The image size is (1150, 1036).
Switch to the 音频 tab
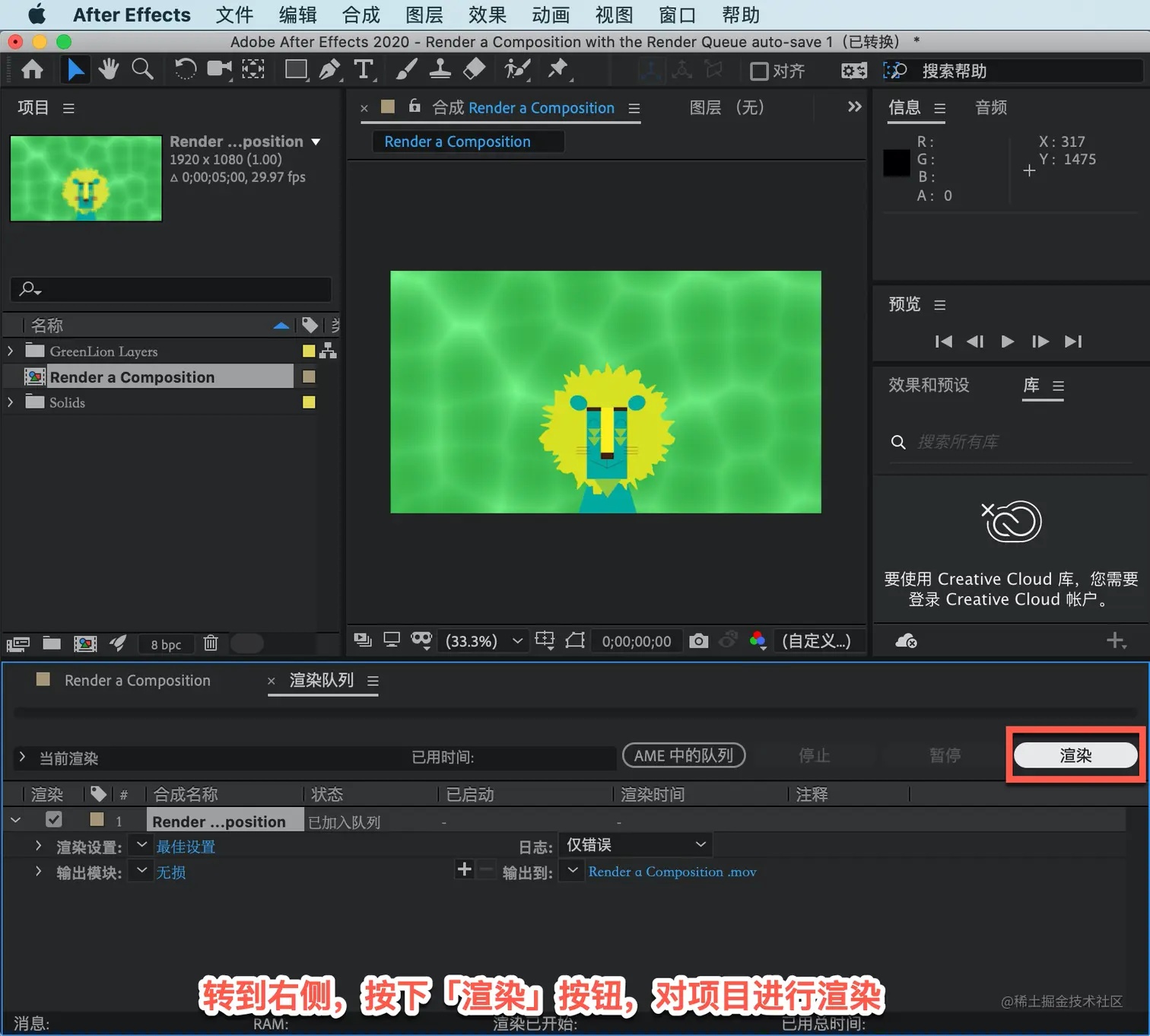tap(991, 107)
